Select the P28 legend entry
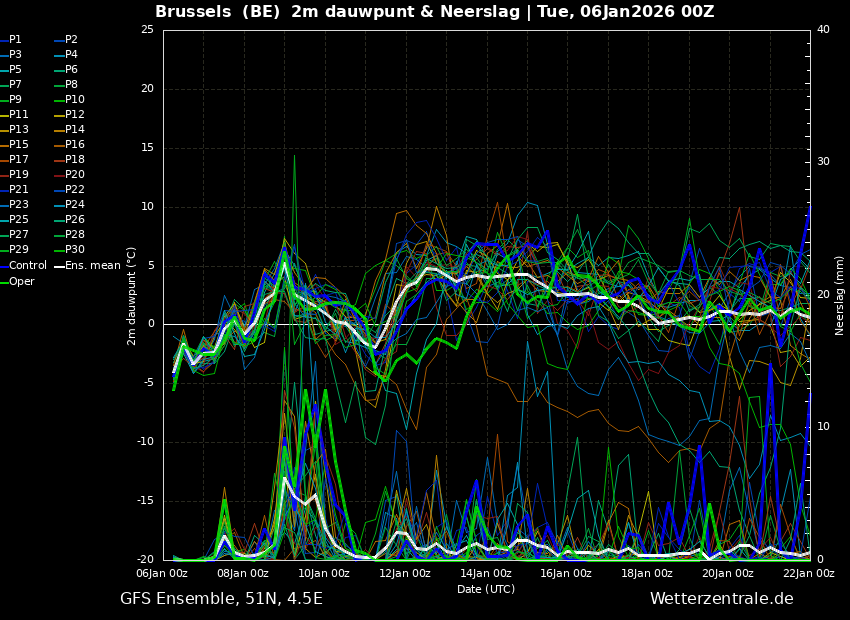850x620 pixels. pos(75,234)
